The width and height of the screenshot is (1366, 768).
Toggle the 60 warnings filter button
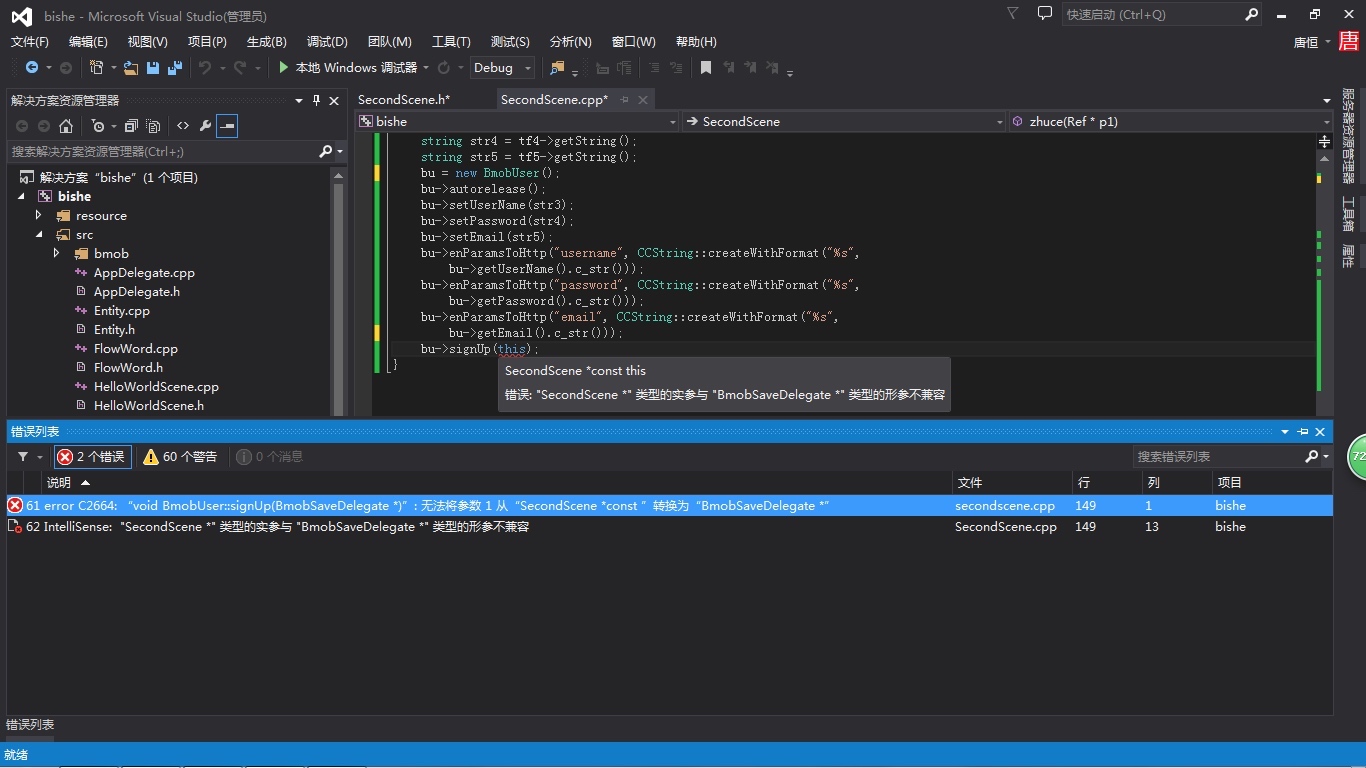click(x=180, y=457)
